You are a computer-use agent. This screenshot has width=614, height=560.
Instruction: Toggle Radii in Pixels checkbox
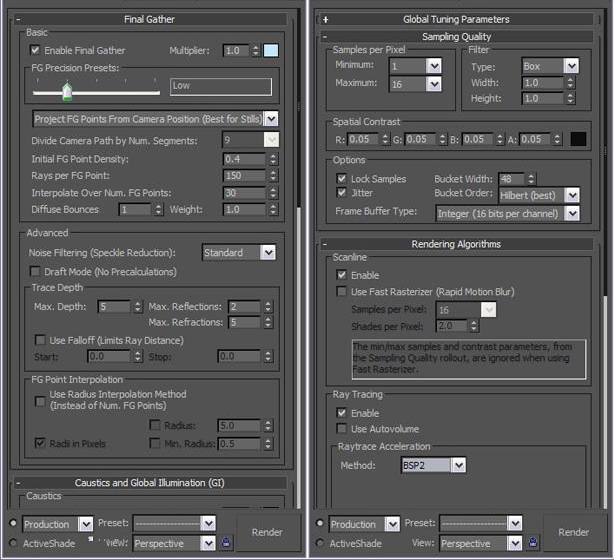[x=40, y=443]
